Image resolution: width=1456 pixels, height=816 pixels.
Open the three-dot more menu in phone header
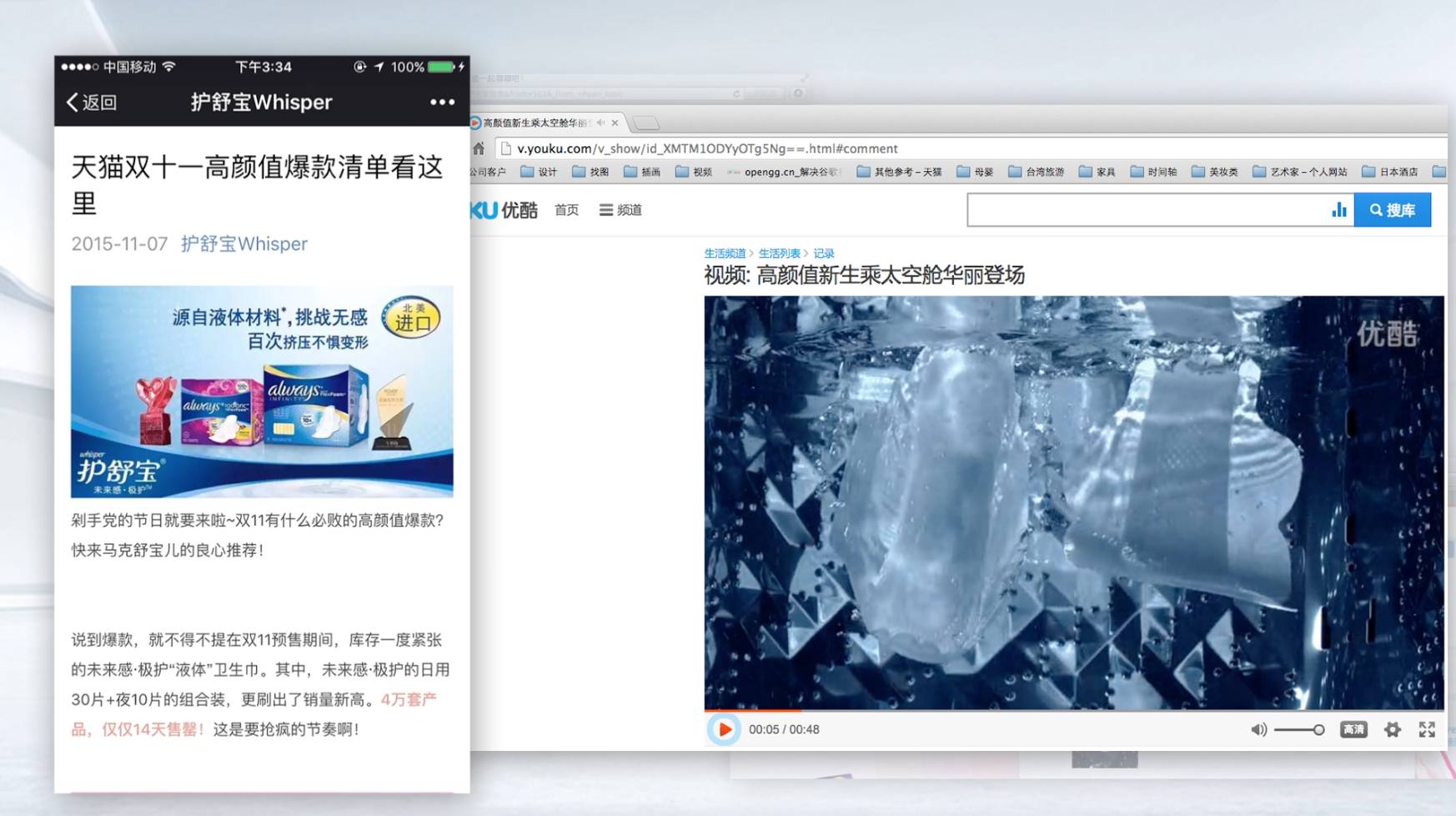[x=442, y=102]
